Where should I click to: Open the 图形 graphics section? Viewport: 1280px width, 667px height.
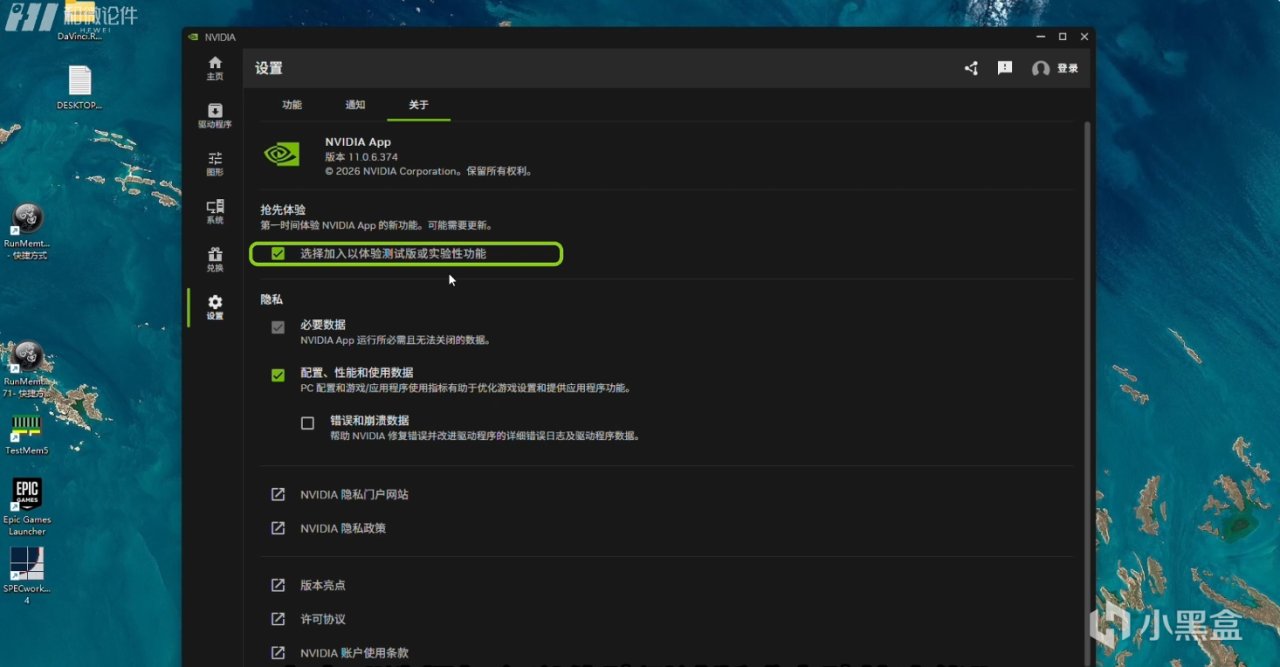[x=215, y=164]
